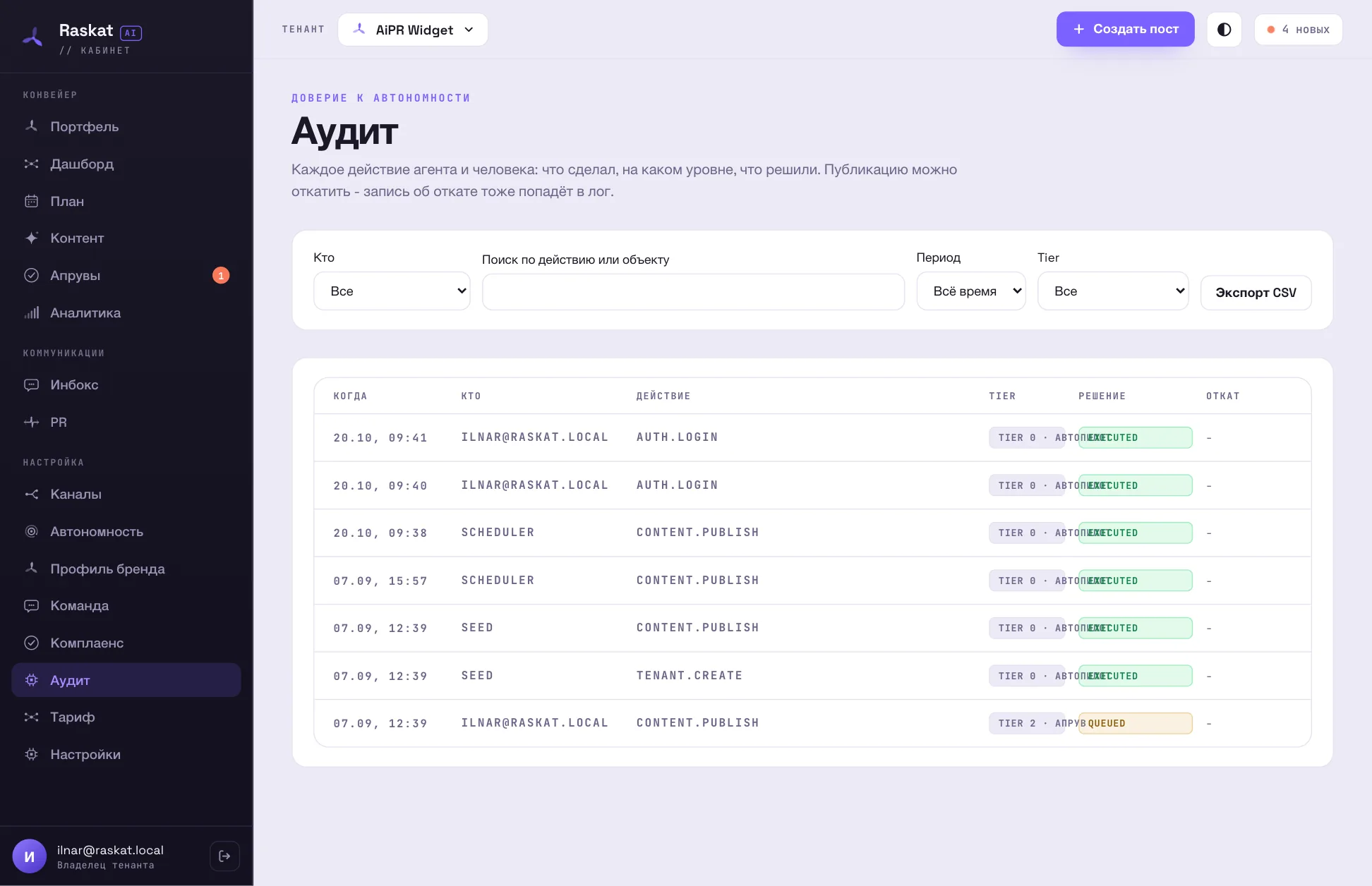Viewport: 1372px width, 886px height.
Task: Toggle the dark/light theme button
Action: point(1224,30)
